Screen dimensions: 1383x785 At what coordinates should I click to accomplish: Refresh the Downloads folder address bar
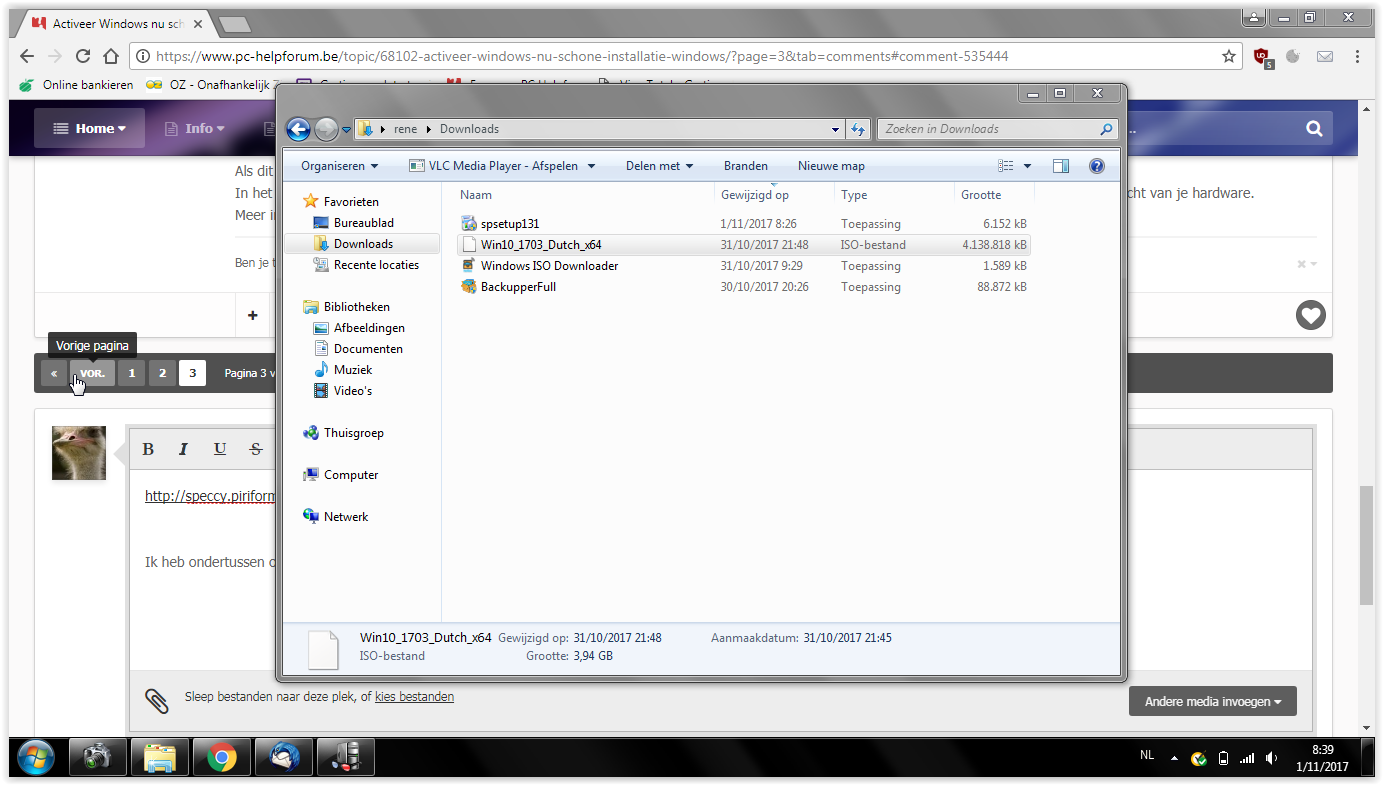(857, 129)
